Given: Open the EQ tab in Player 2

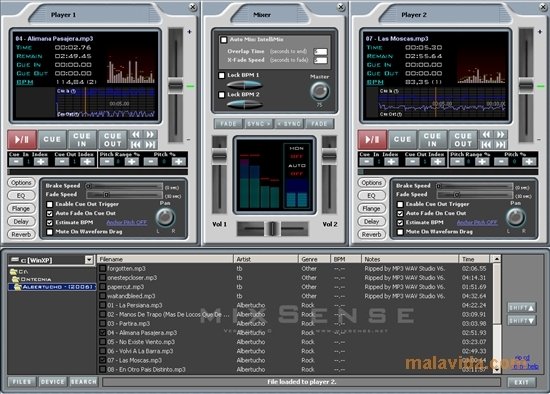Looking at the screenshot, I should pyautogui.click(x=371, y=196).
